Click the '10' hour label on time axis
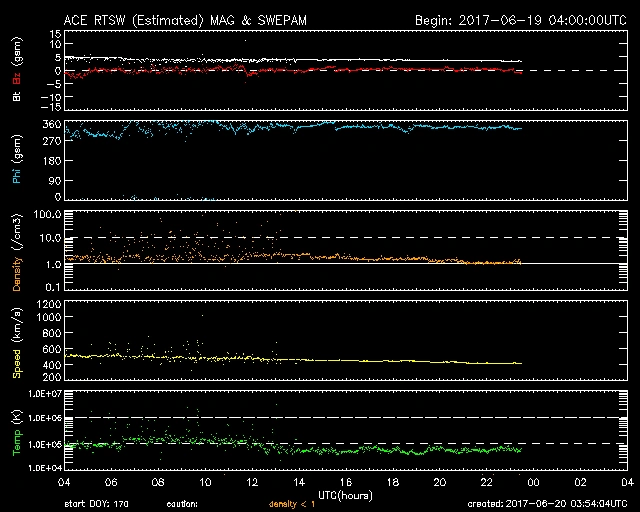The width and height of the screenshot is (640, 512). pos(205,483)
